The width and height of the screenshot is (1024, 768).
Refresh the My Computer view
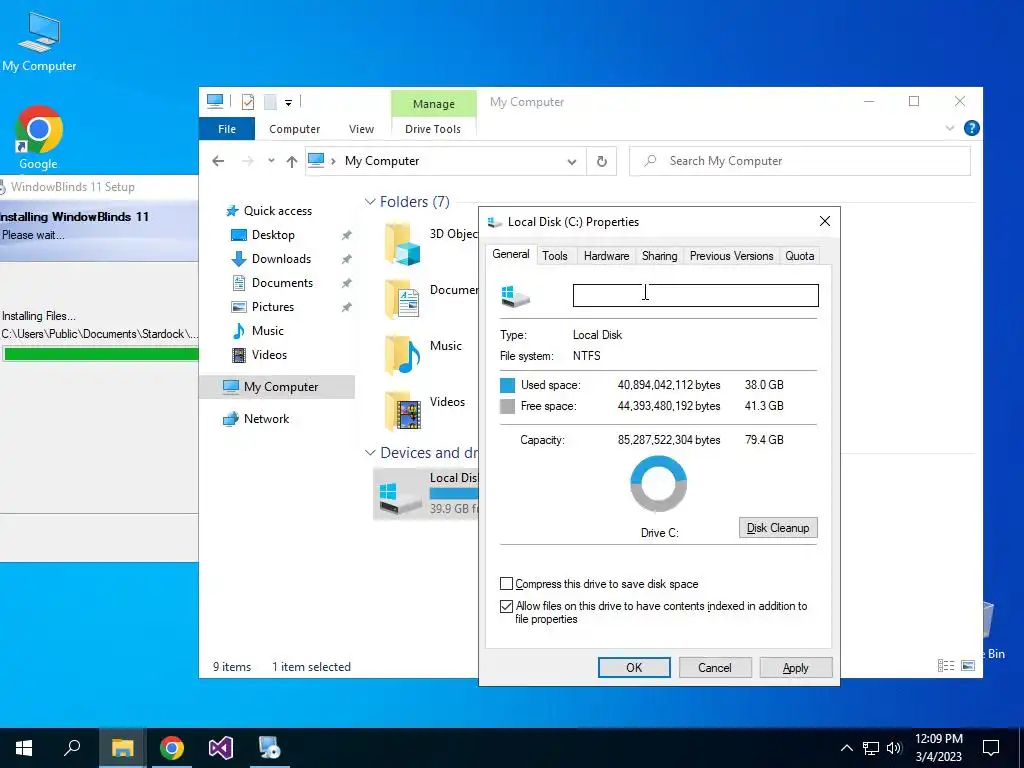pos(601,161)
